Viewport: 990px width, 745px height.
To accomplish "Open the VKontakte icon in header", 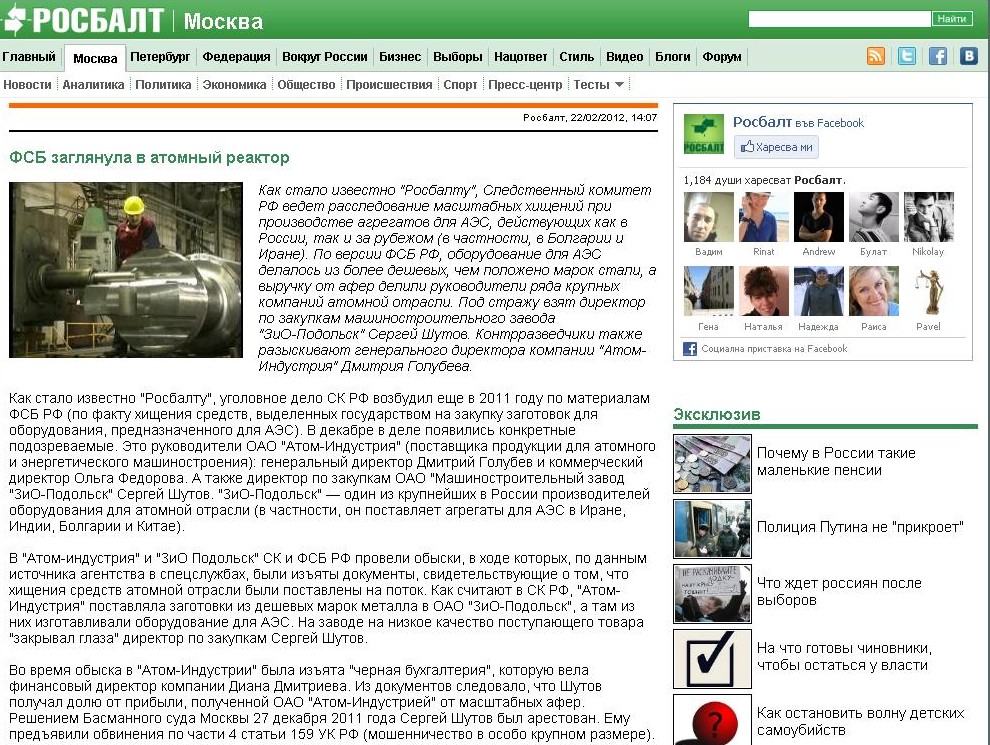I will 969,56.
